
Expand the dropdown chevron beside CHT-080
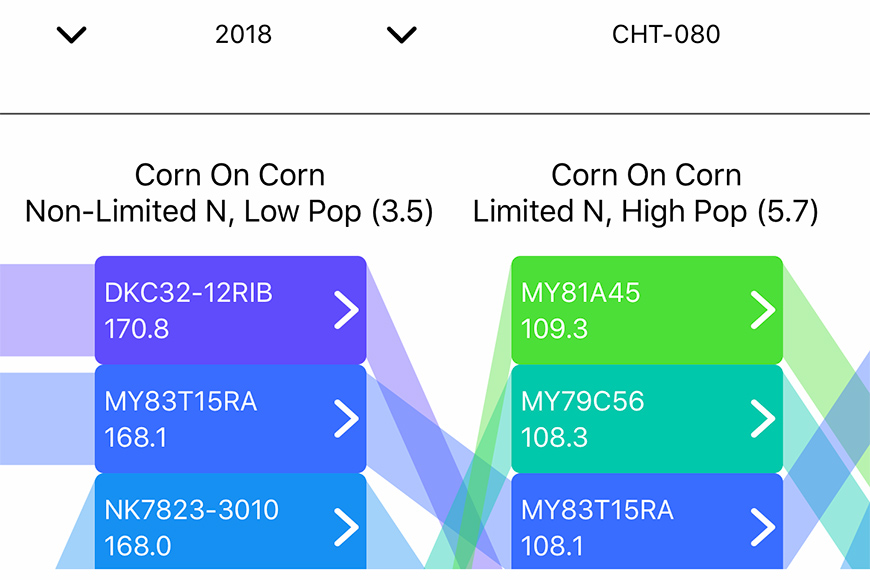click(401, 35)
